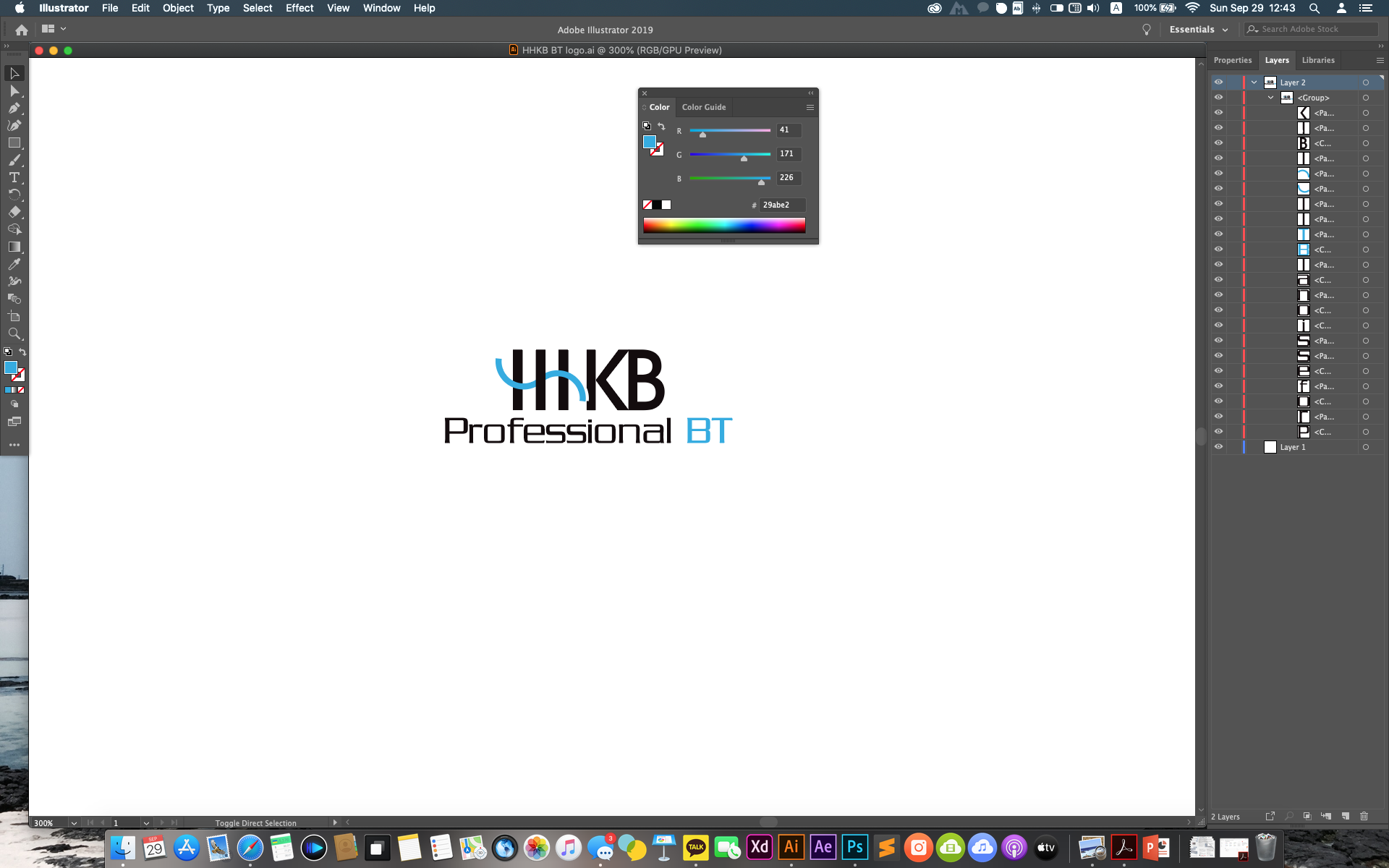Click Make/Release Clipping Mask icon

click(x=1307, y=816)
